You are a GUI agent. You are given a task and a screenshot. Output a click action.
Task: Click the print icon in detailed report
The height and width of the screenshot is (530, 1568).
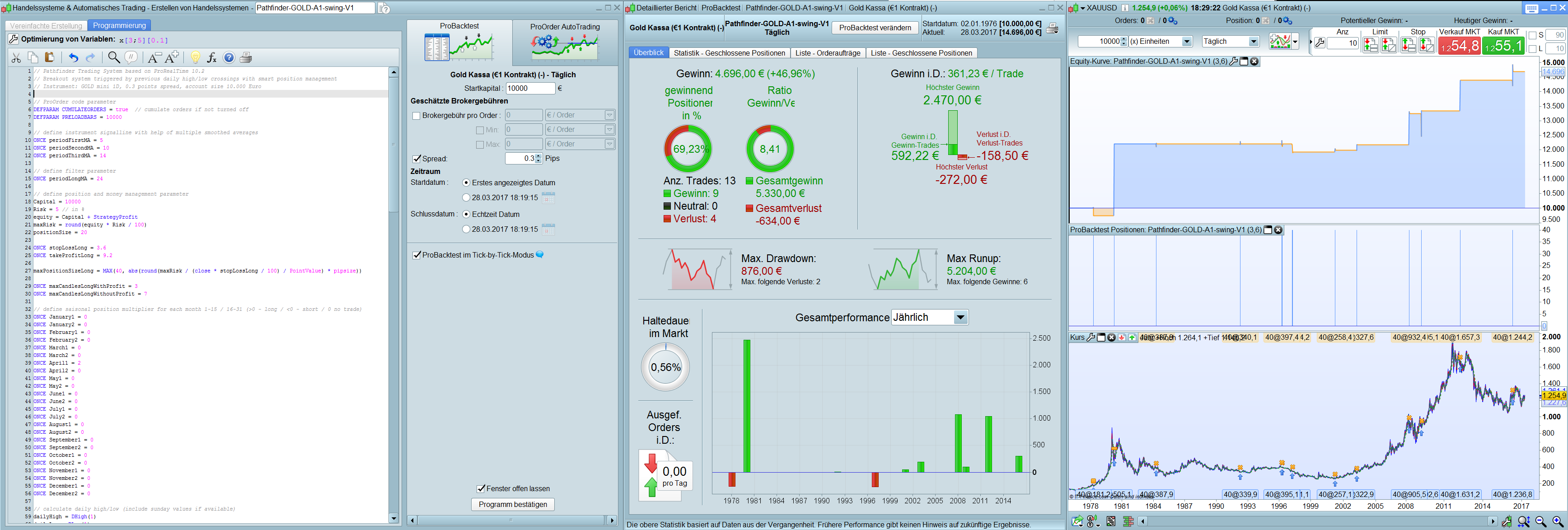(x=1053, y=28)
